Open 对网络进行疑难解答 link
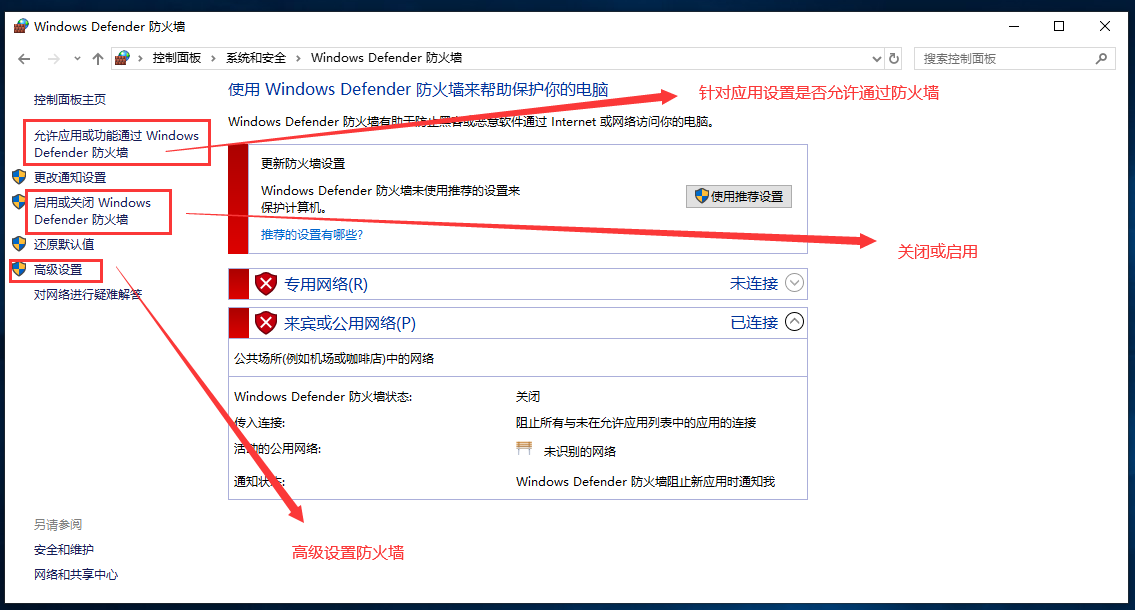Screen dimensions: 1135x610 click(88, 295)
